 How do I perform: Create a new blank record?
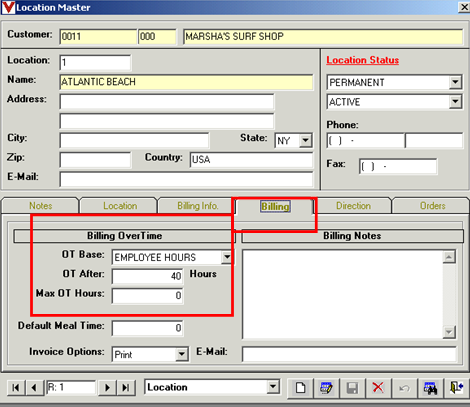click(300, 388)
